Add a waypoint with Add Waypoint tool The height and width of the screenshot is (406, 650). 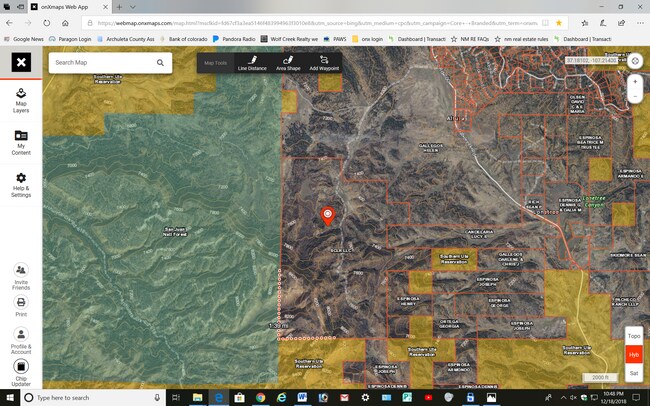[x=325, y=63]
